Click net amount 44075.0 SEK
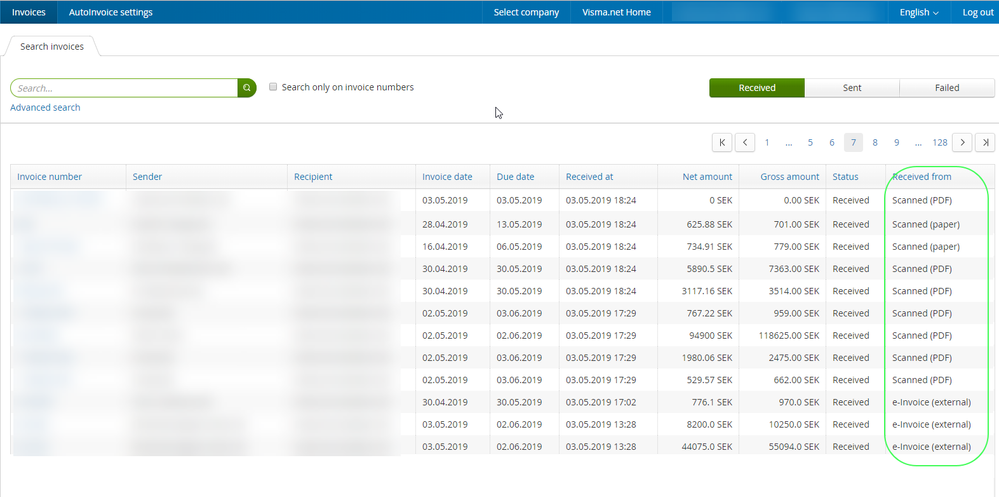Image resolution: width=999 pixels, height=497 pixels. [x=707, y=447]
